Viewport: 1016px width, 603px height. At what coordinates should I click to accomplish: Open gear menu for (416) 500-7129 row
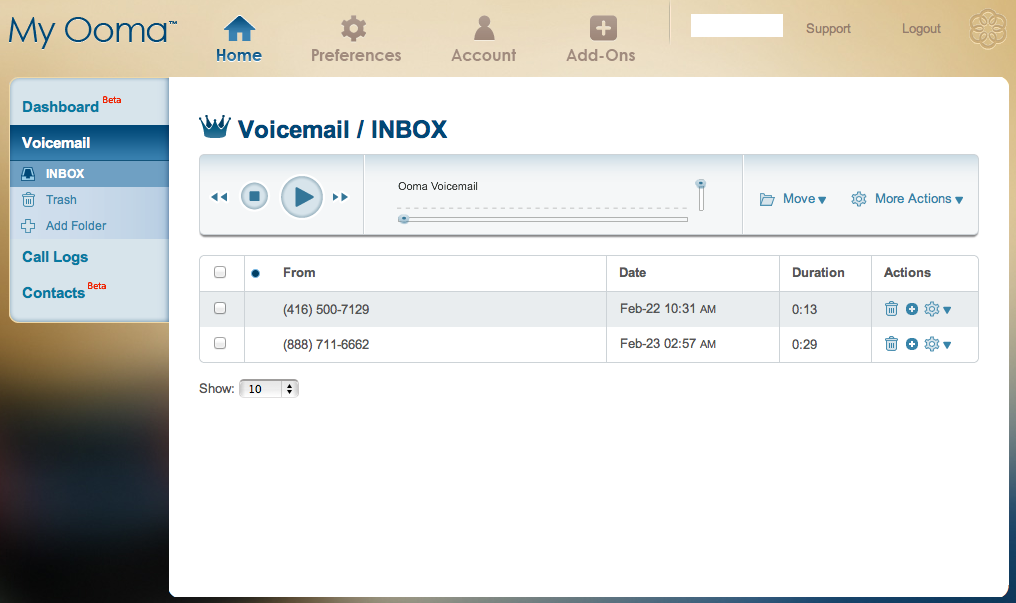click(x=938, y=309)
